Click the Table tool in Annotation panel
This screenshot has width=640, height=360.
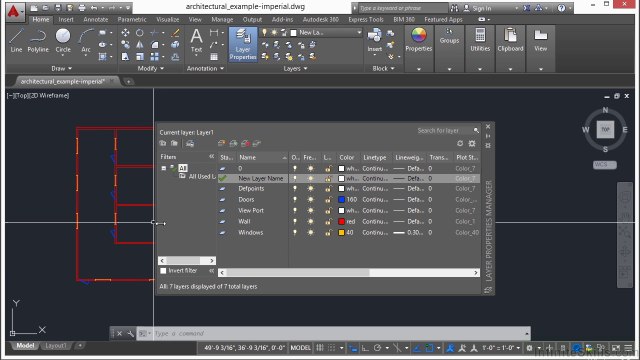[214, 57]
